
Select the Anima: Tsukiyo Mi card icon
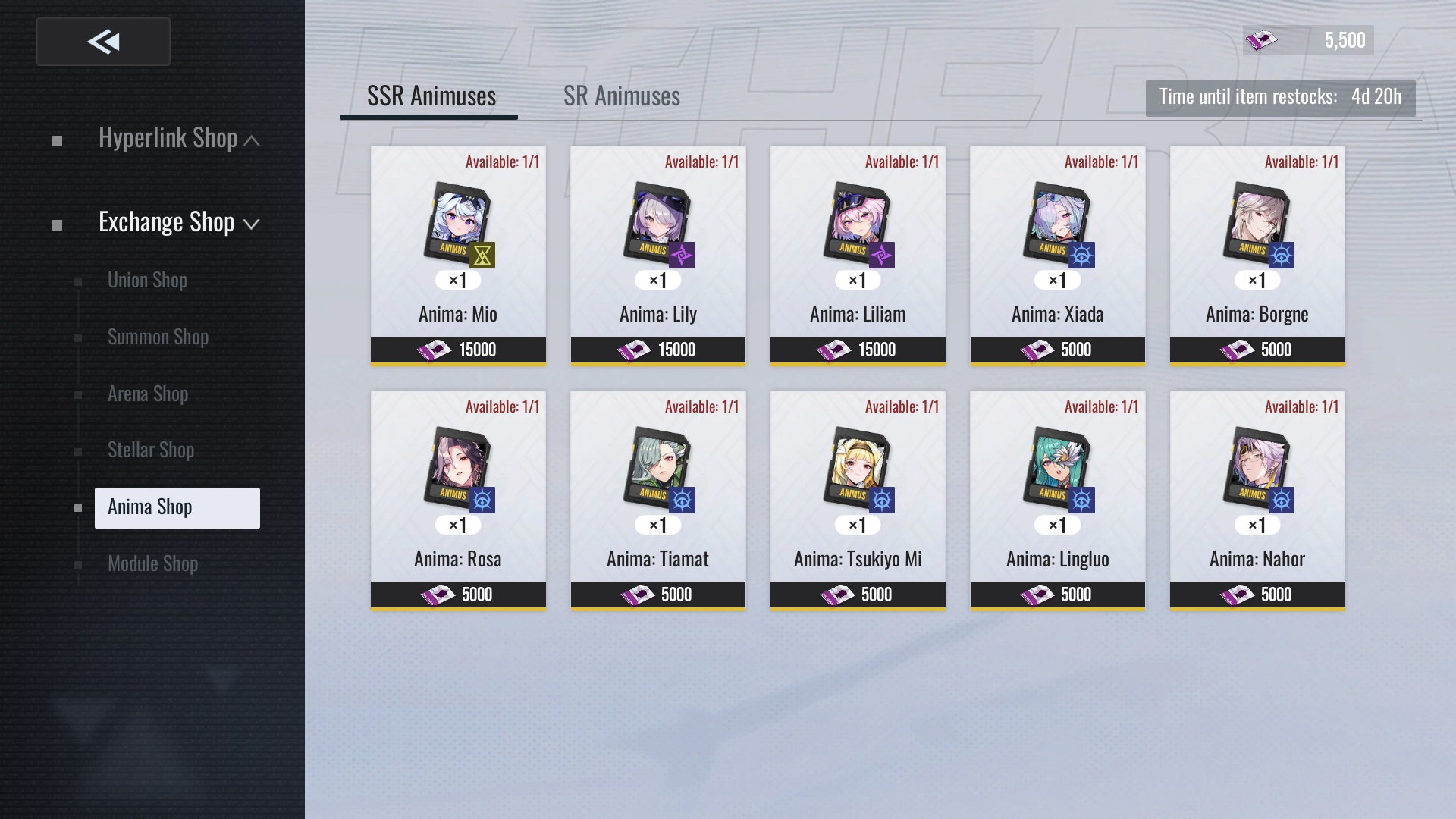click(x=858, y=469)
